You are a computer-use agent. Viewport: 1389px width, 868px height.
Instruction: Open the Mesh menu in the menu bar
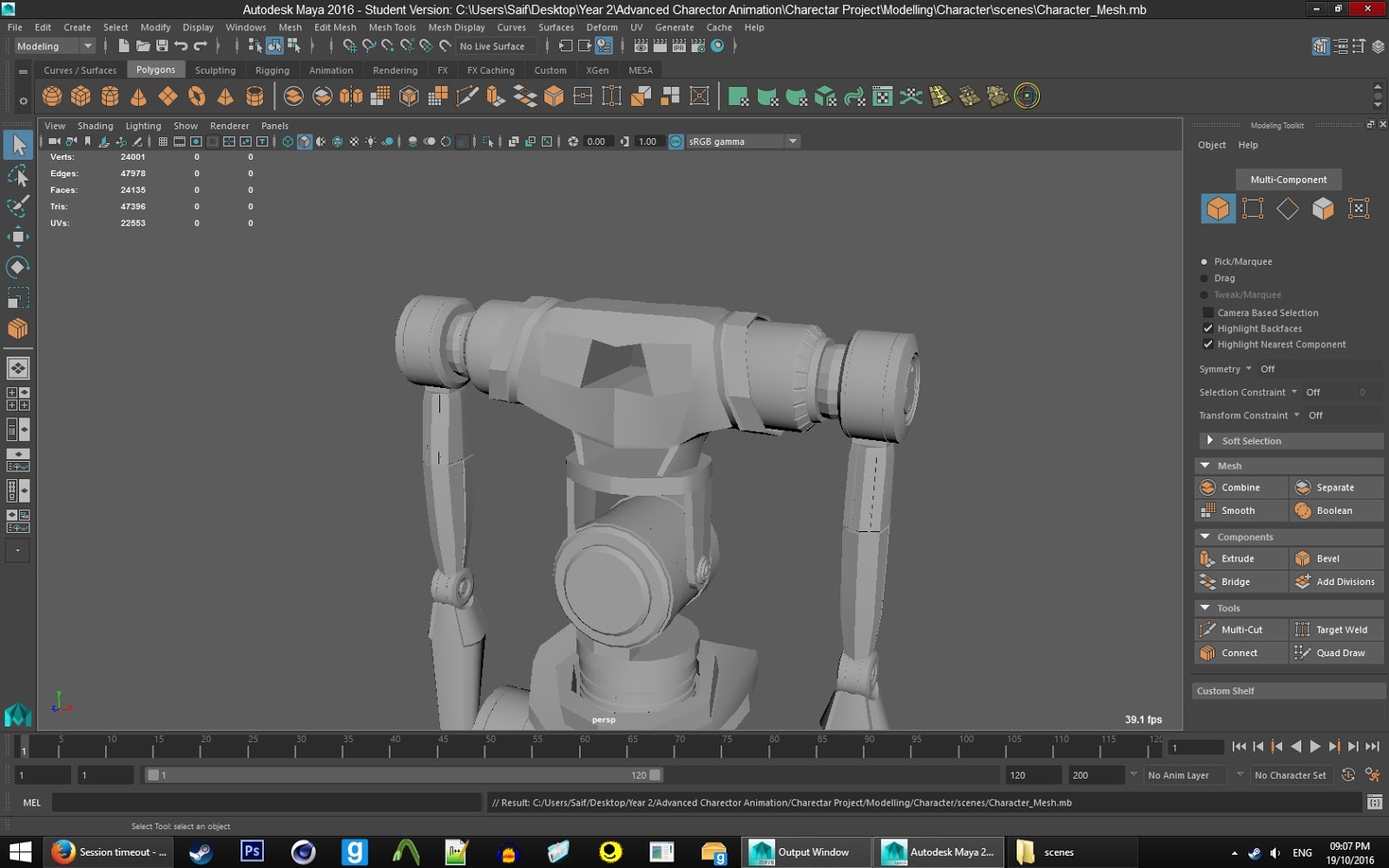[x=290, y=27]
